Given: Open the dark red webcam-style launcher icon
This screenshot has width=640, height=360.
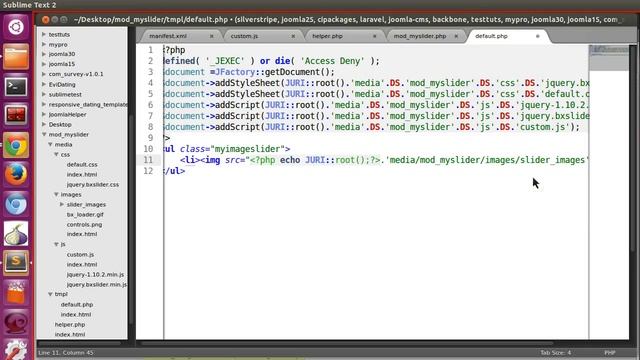Looking at the screenshot, I should 16,322.
